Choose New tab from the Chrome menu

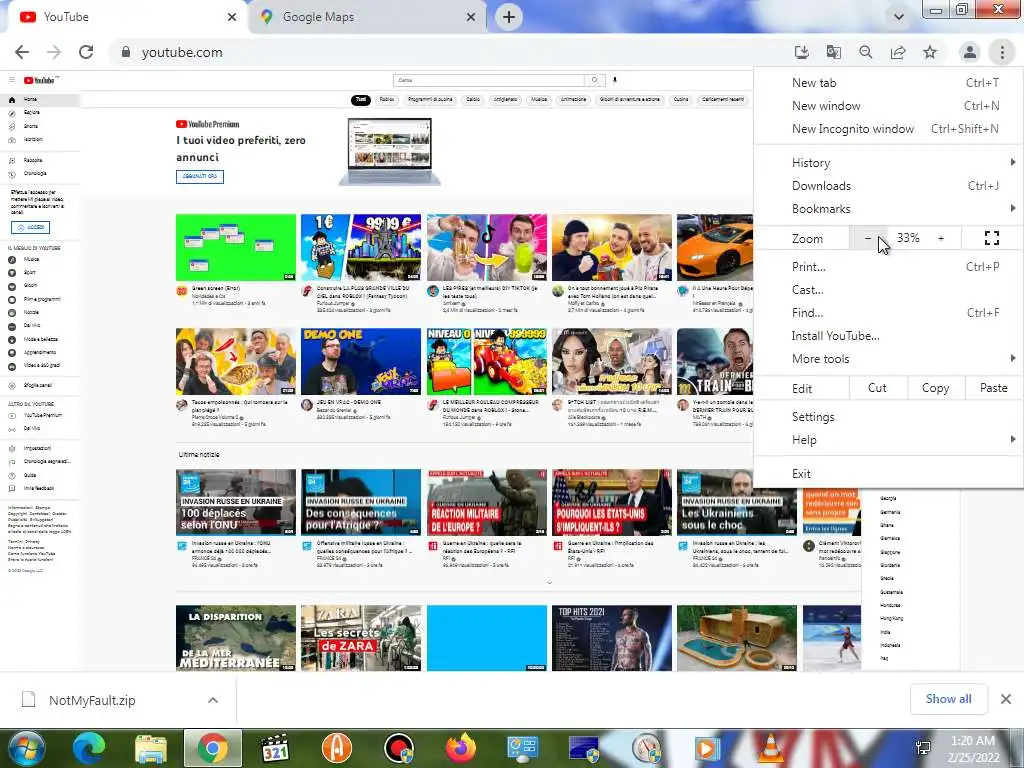[888, 83]
